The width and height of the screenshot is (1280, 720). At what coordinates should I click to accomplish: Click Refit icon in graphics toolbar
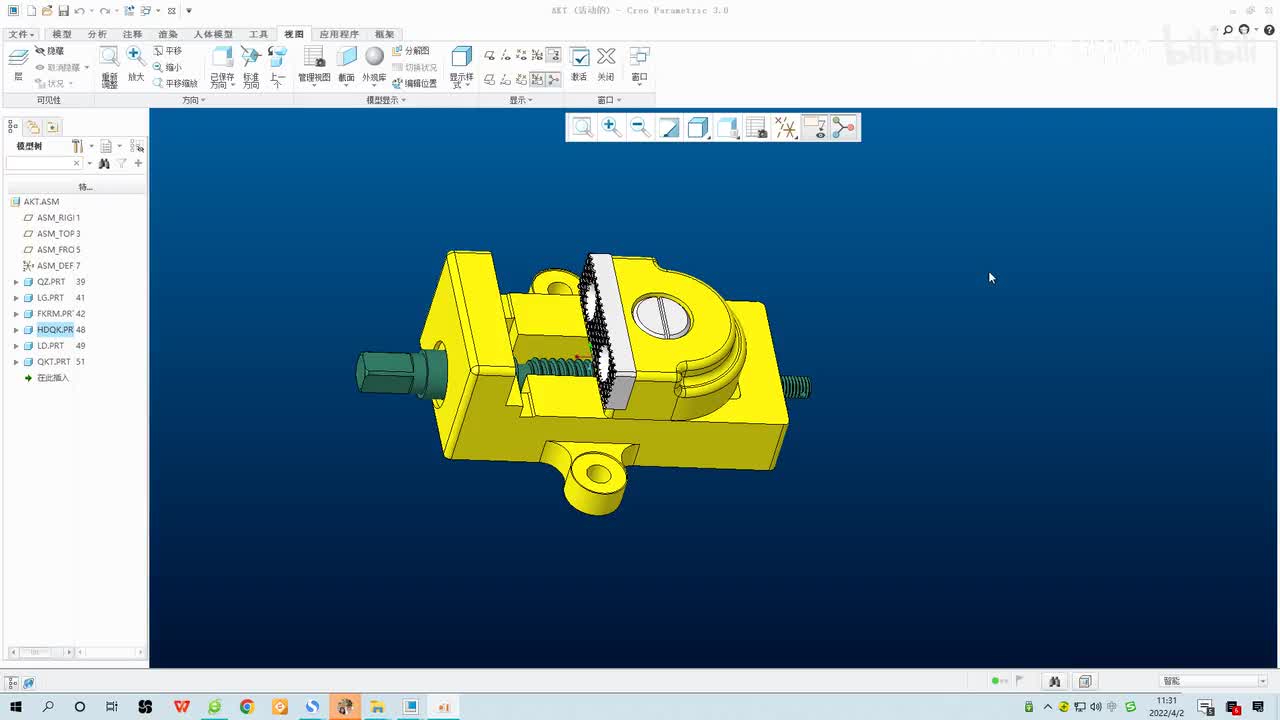point(582,127)
